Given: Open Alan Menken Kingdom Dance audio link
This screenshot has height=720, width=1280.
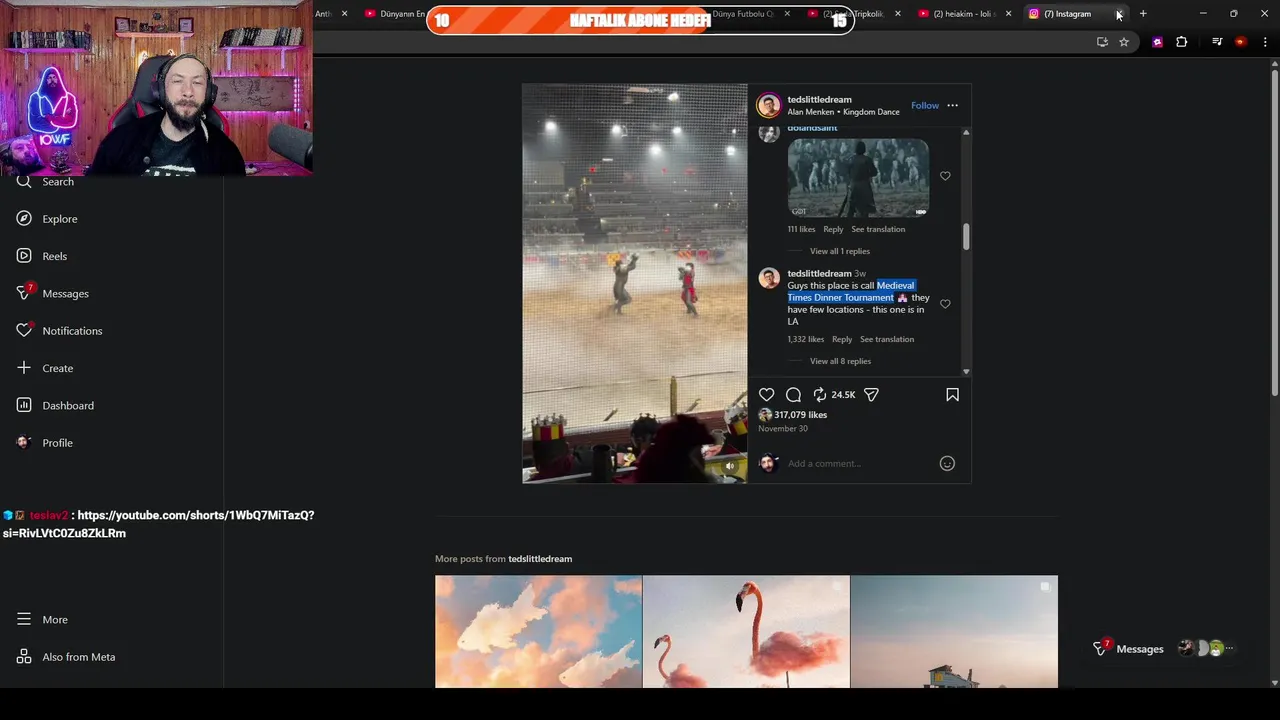Looking at the screenshot, I should click(843, 112).
